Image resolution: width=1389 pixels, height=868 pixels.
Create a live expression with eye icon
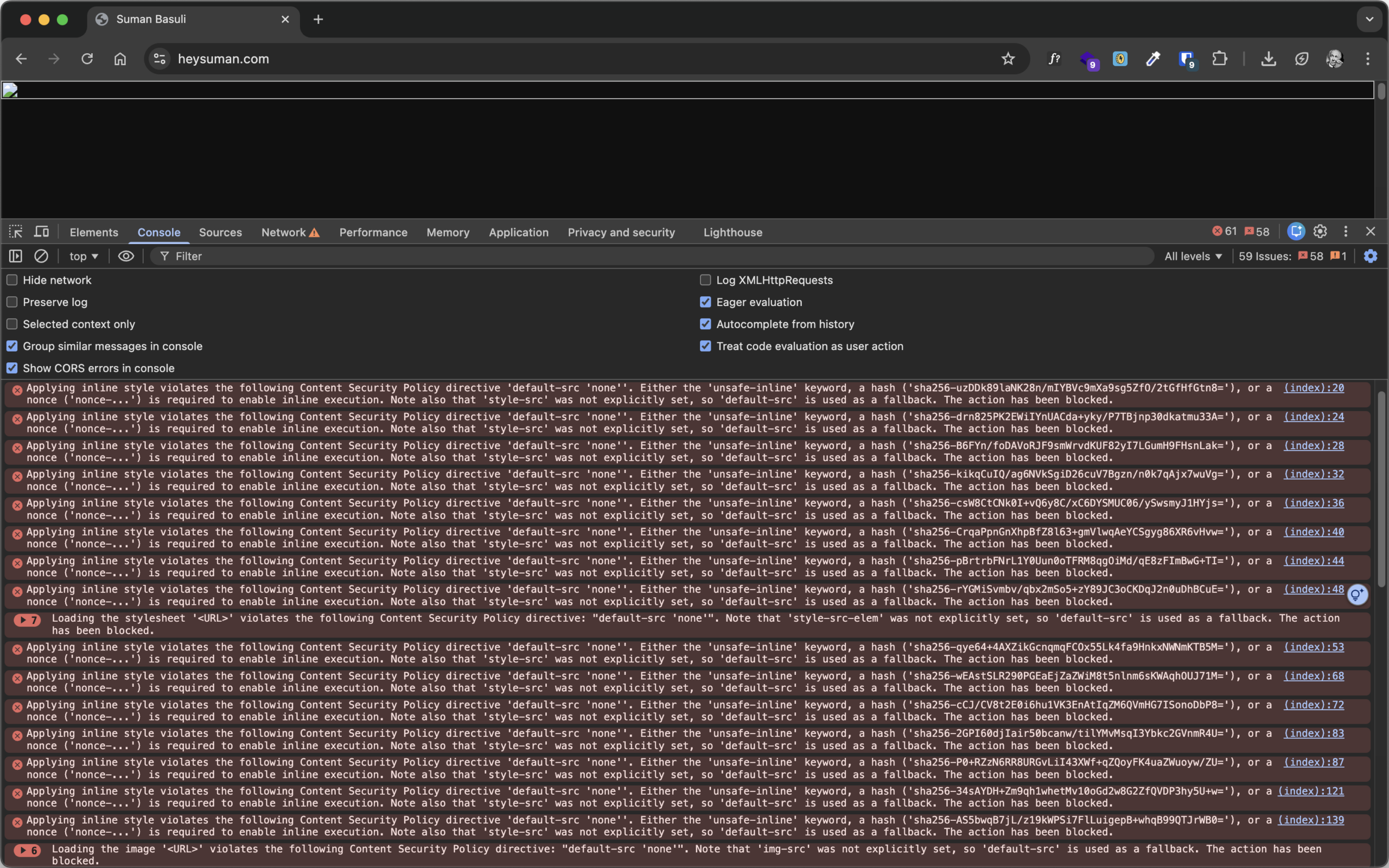pos(126,256)
